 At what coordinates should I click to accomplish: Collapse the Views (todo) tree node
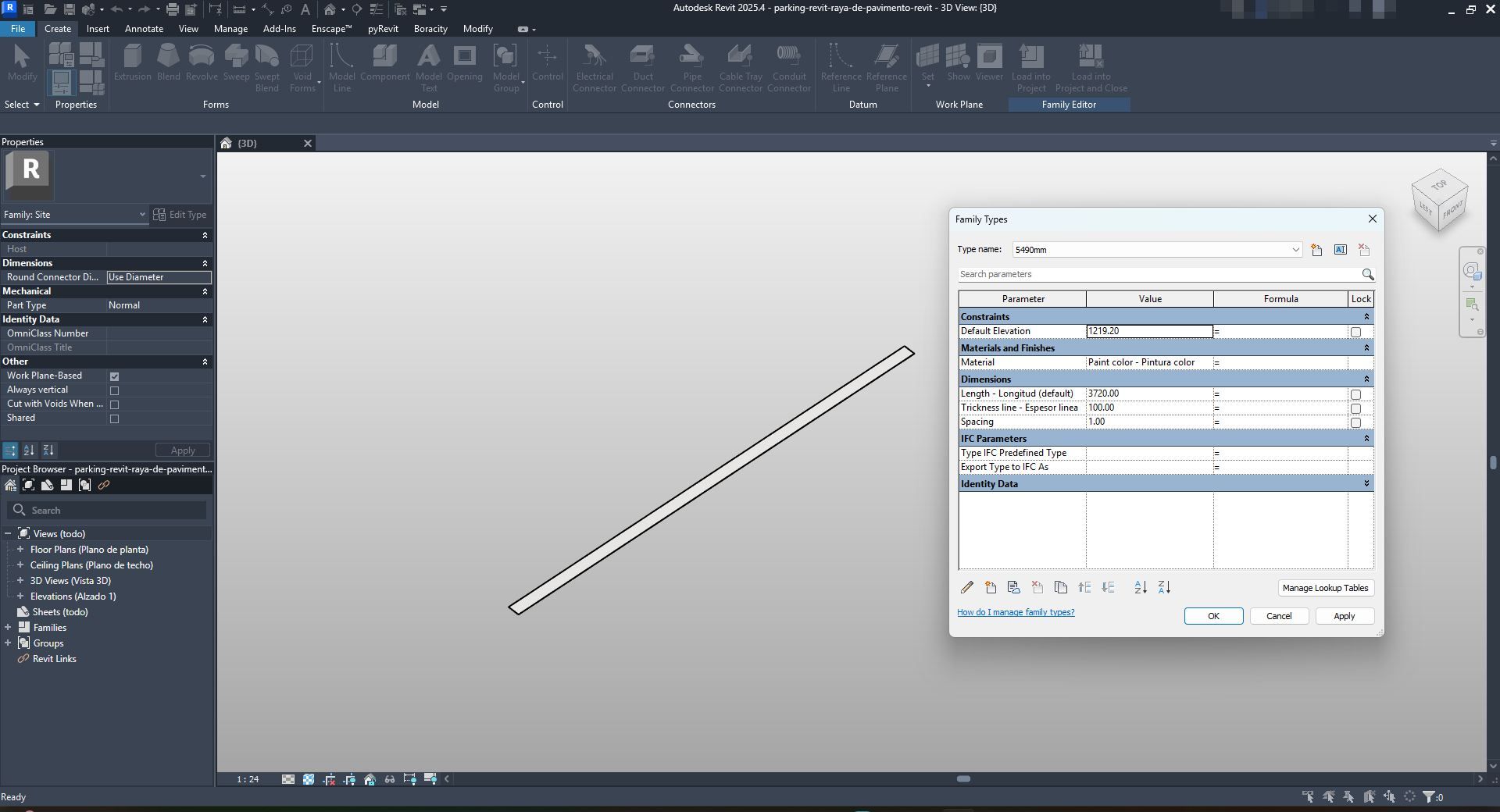[8, 534]
